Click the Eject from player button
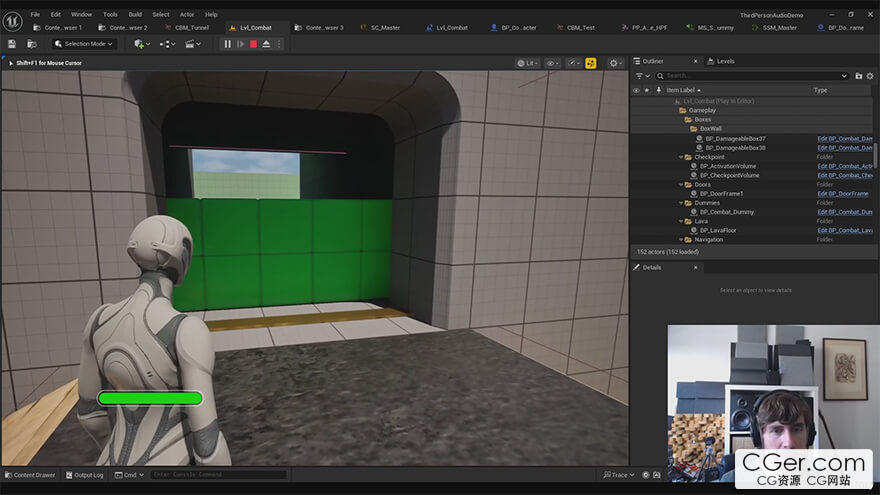Screen dimensions: 880x495 click(x=266, y=44)
